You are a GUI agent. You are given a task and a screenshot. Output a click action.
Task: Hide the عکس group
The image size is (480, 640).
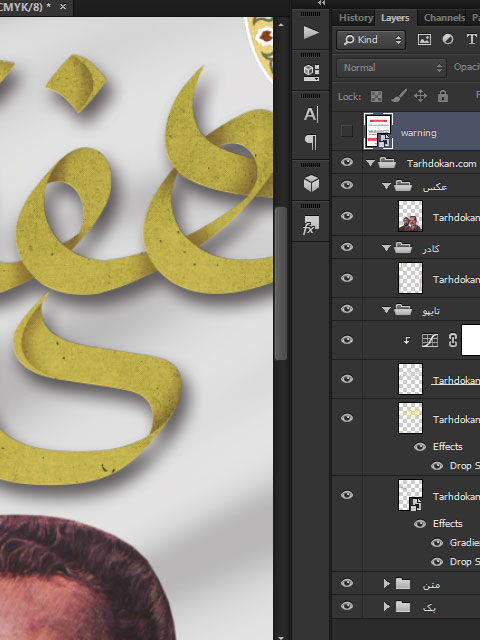coord(347,185)
